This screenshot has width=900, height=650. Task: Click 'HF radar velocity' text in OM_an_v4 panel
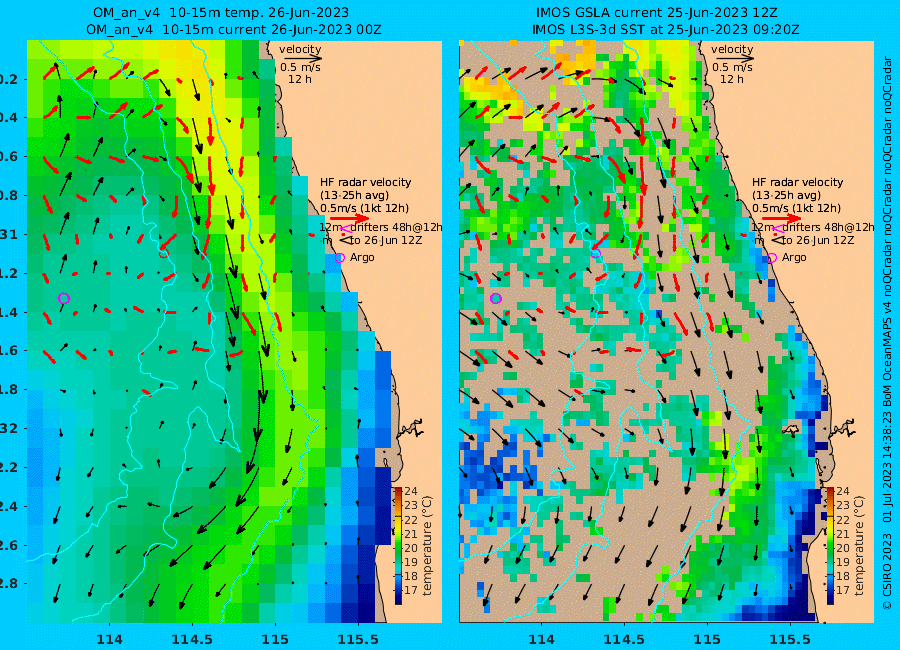366,182
